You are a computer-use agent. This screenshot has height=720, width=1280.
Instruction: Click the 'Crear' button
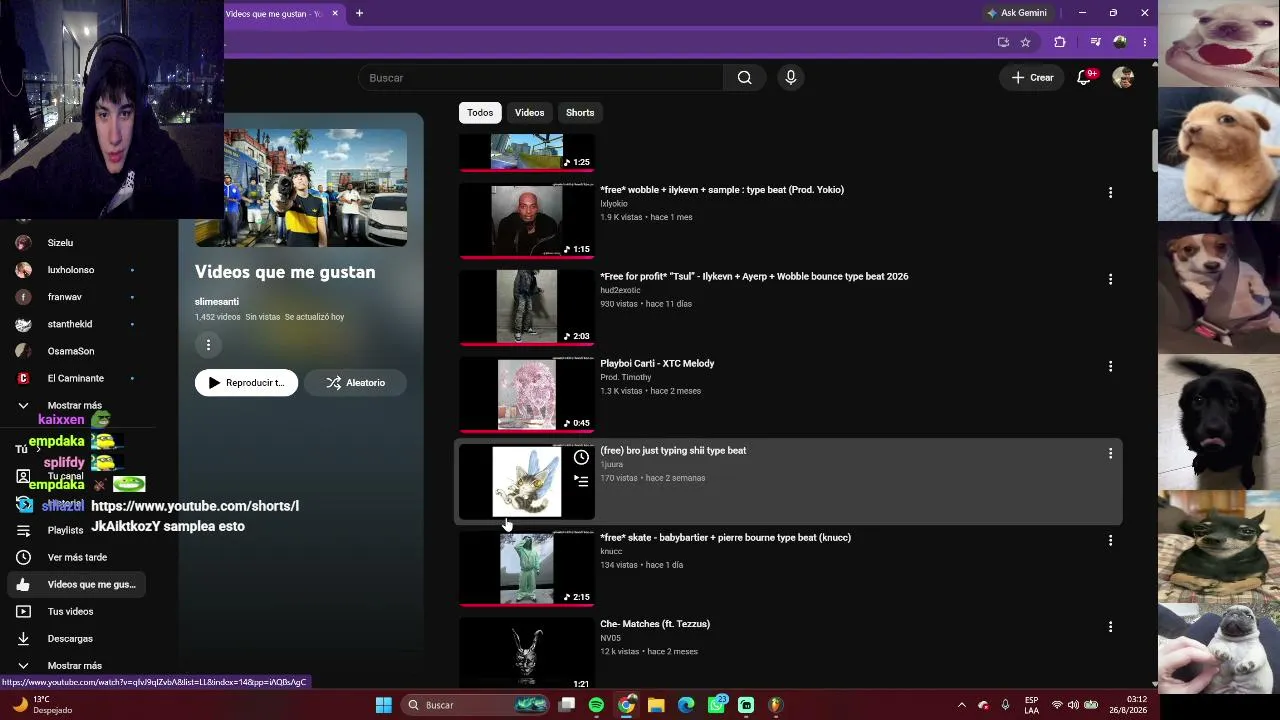click(1032, 78)
